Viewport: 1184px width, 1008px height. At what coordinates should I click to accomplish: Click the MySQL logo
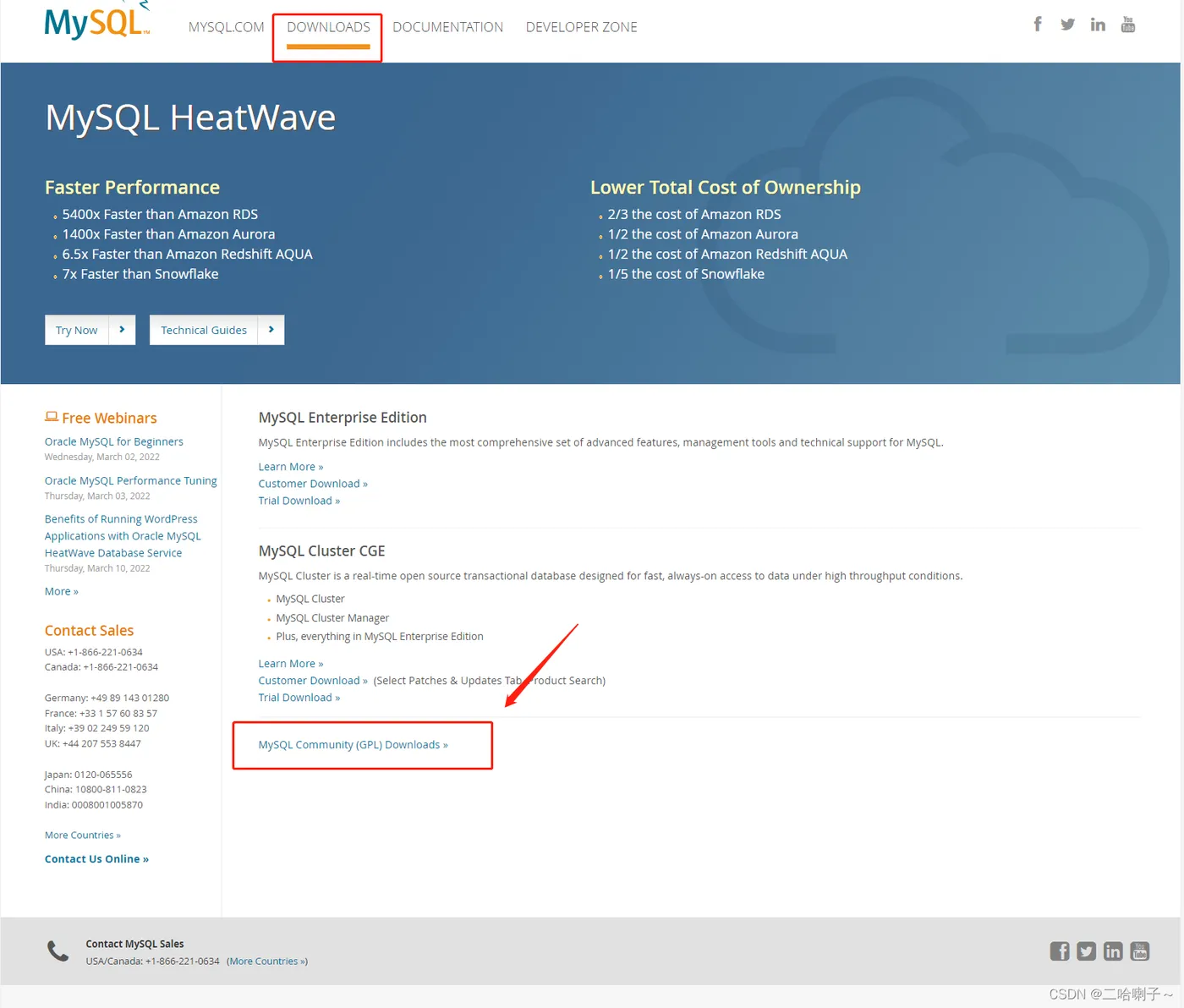coord(96,20)
